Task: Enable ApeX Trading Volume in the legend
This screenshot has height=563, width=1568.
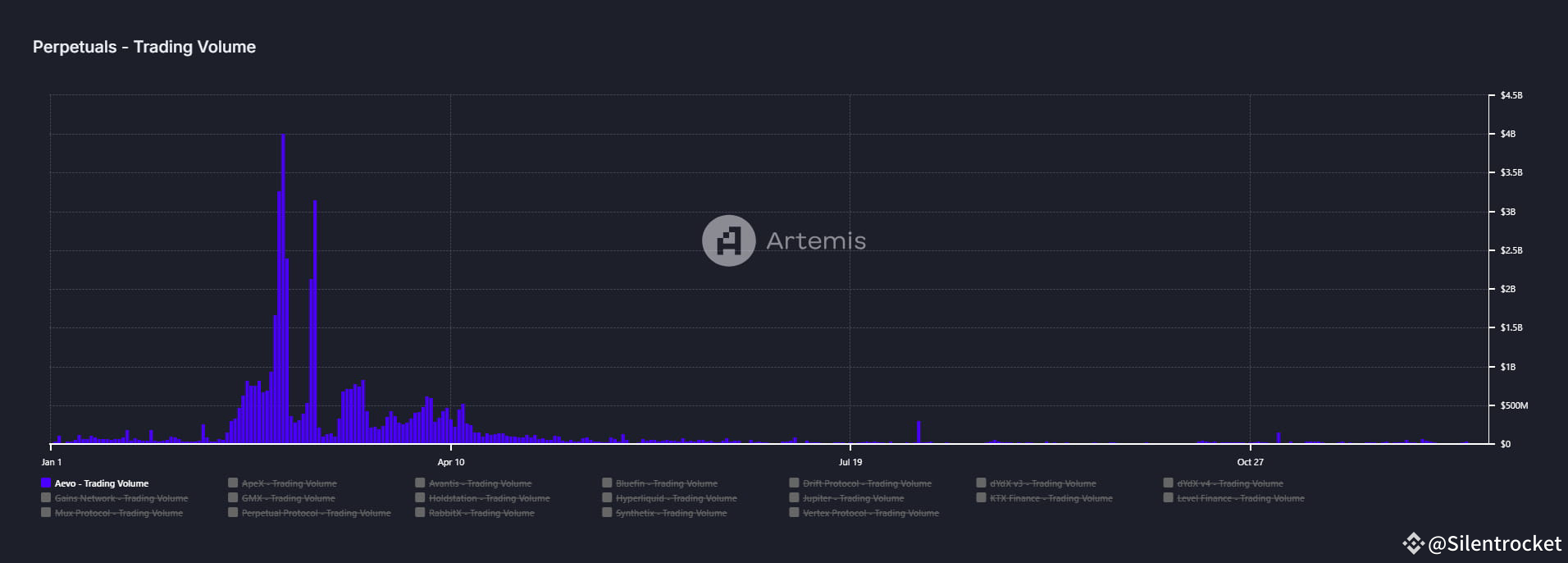Action: click(x=282, y=483)
